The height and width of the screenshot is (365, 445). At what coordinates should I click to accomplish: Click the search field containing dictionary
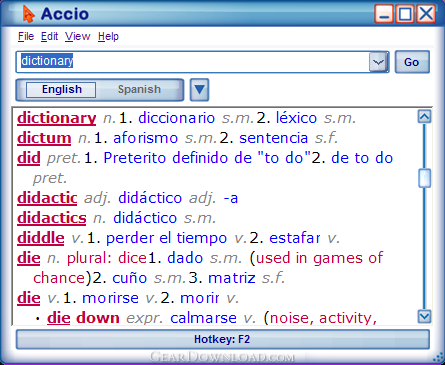coord(193,62)
